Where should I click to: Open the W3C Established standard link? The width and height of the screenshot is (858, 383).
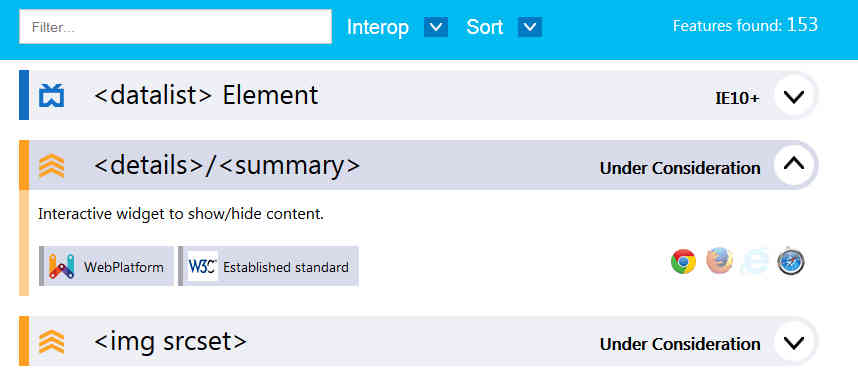coord(268,266)
